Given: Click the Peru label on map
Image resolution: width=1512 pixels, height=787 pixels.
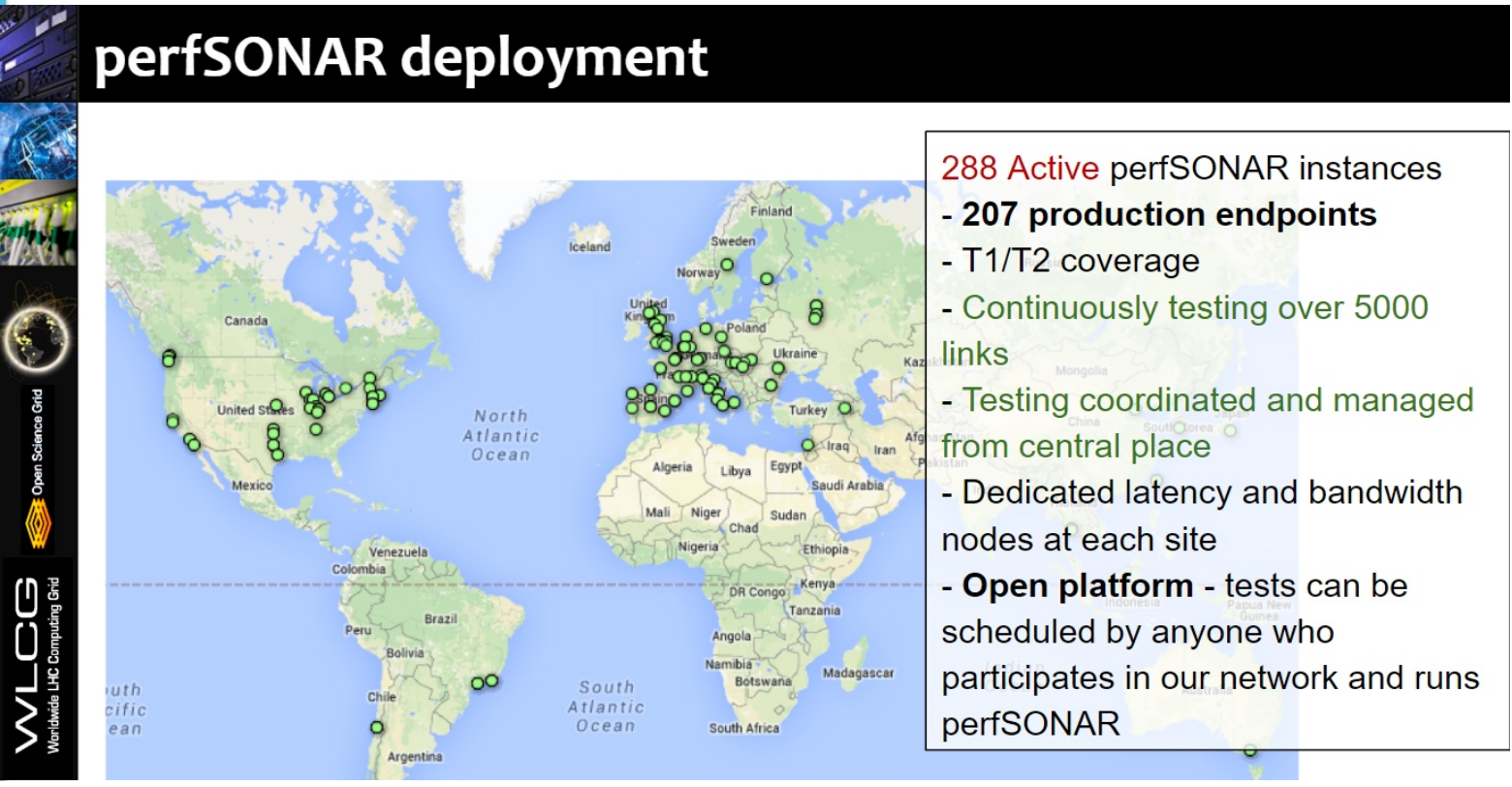Looking at the screenshot, I should [359, 630].
